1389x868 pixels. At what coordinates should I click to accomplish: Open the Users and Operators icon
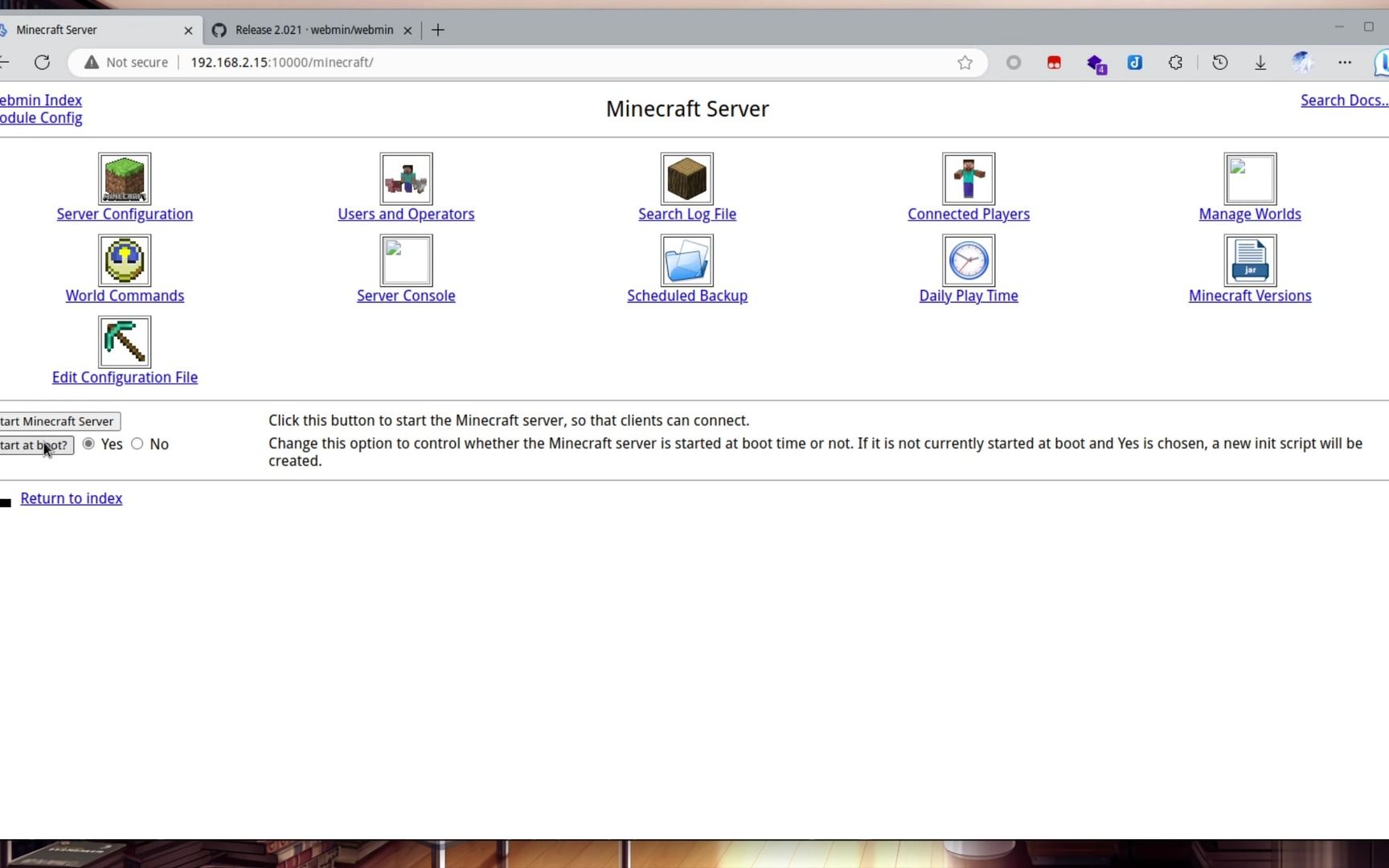point(406,178)
